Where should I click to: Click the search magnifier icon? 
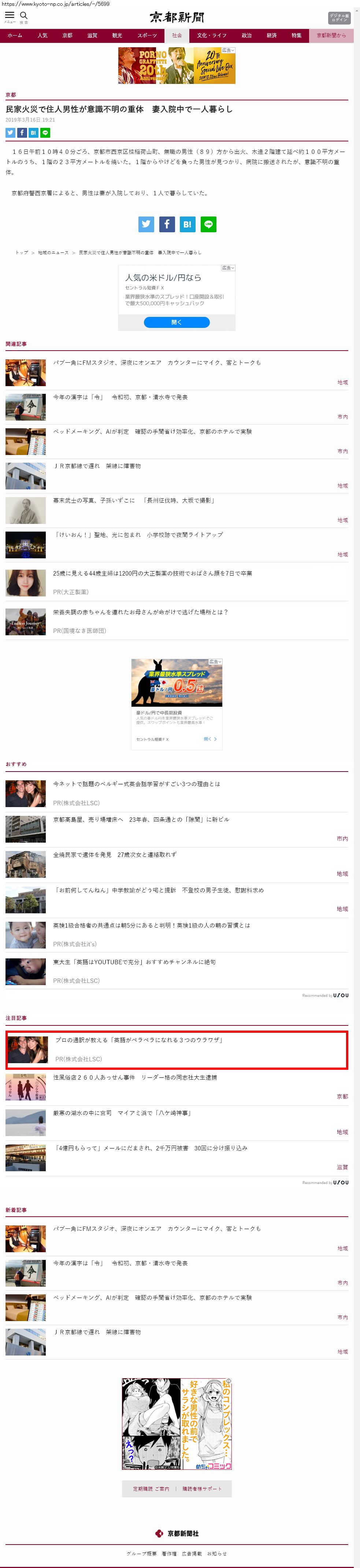tap(24, 16)
